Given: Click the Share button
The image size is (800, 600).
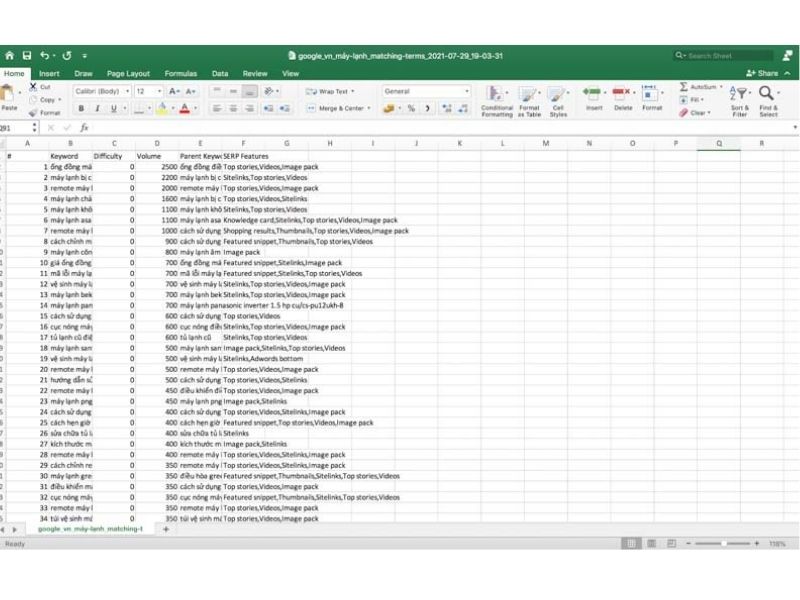Looking at the screenshot, I should [x=762, y=73].
